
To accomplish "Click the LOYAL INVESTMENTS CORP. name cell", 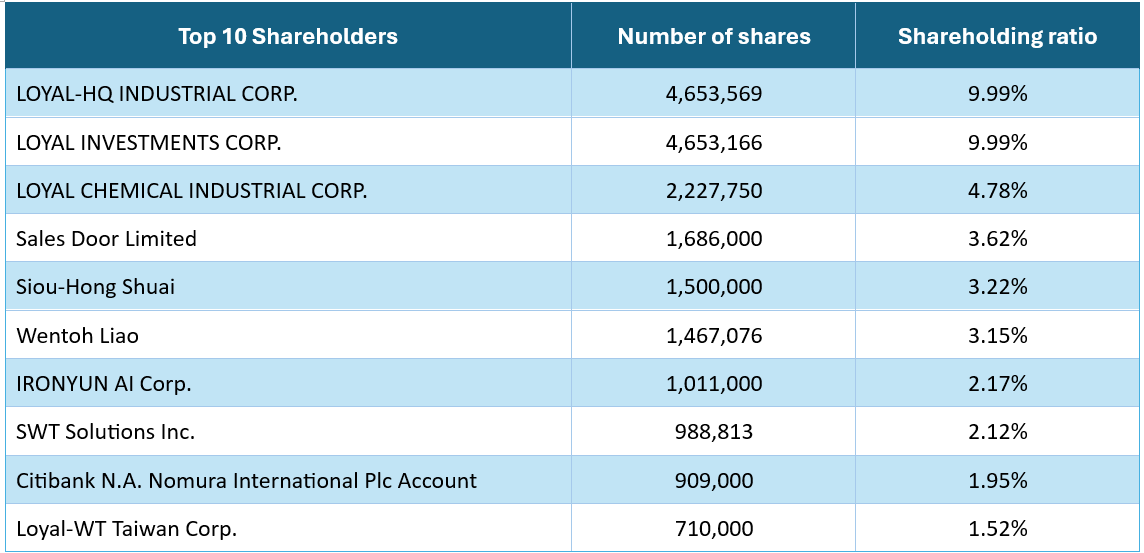I will (x=149, y=142).
